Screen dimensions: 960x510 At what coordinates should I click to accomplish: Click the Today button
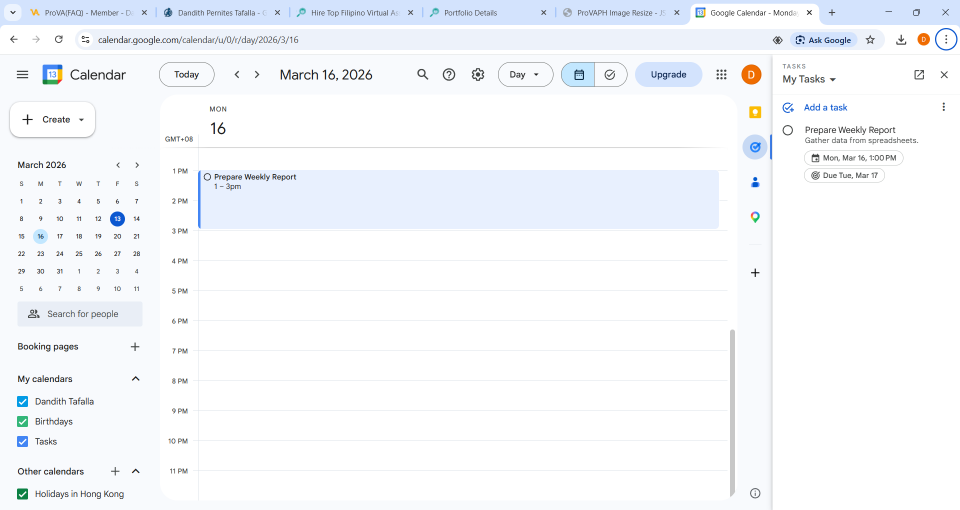(187, 75)
